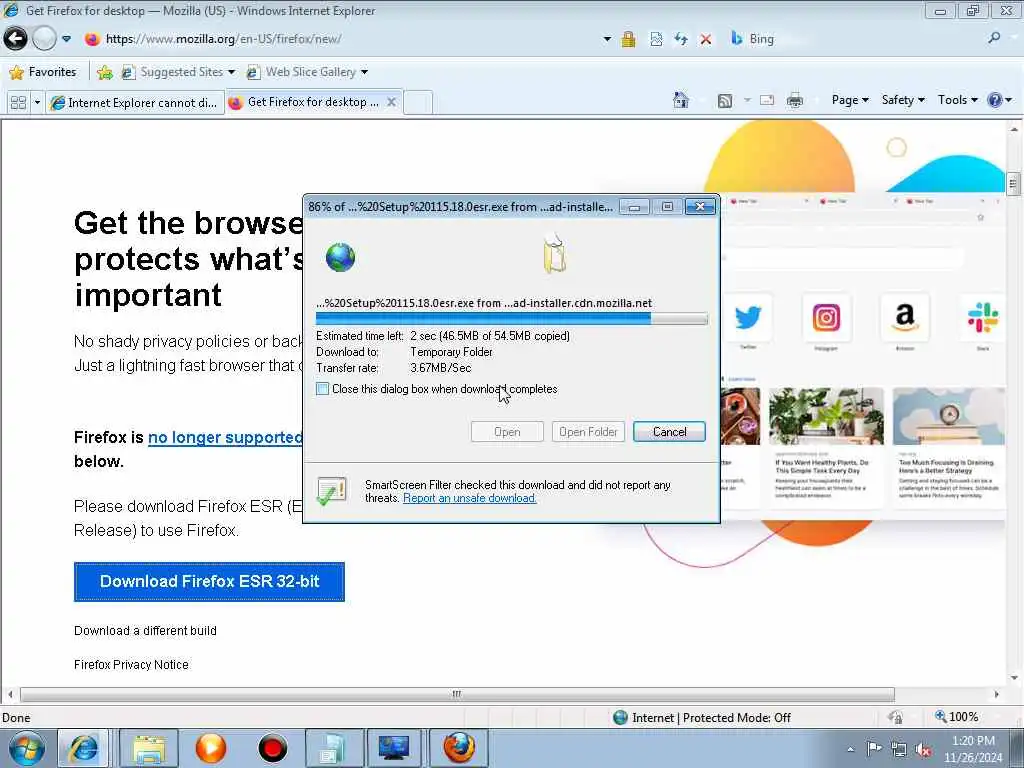This screenshot has height=768, width=1024.
Task: Click the vertical scrollbar thumb
Action: (x=1013, y=184)
